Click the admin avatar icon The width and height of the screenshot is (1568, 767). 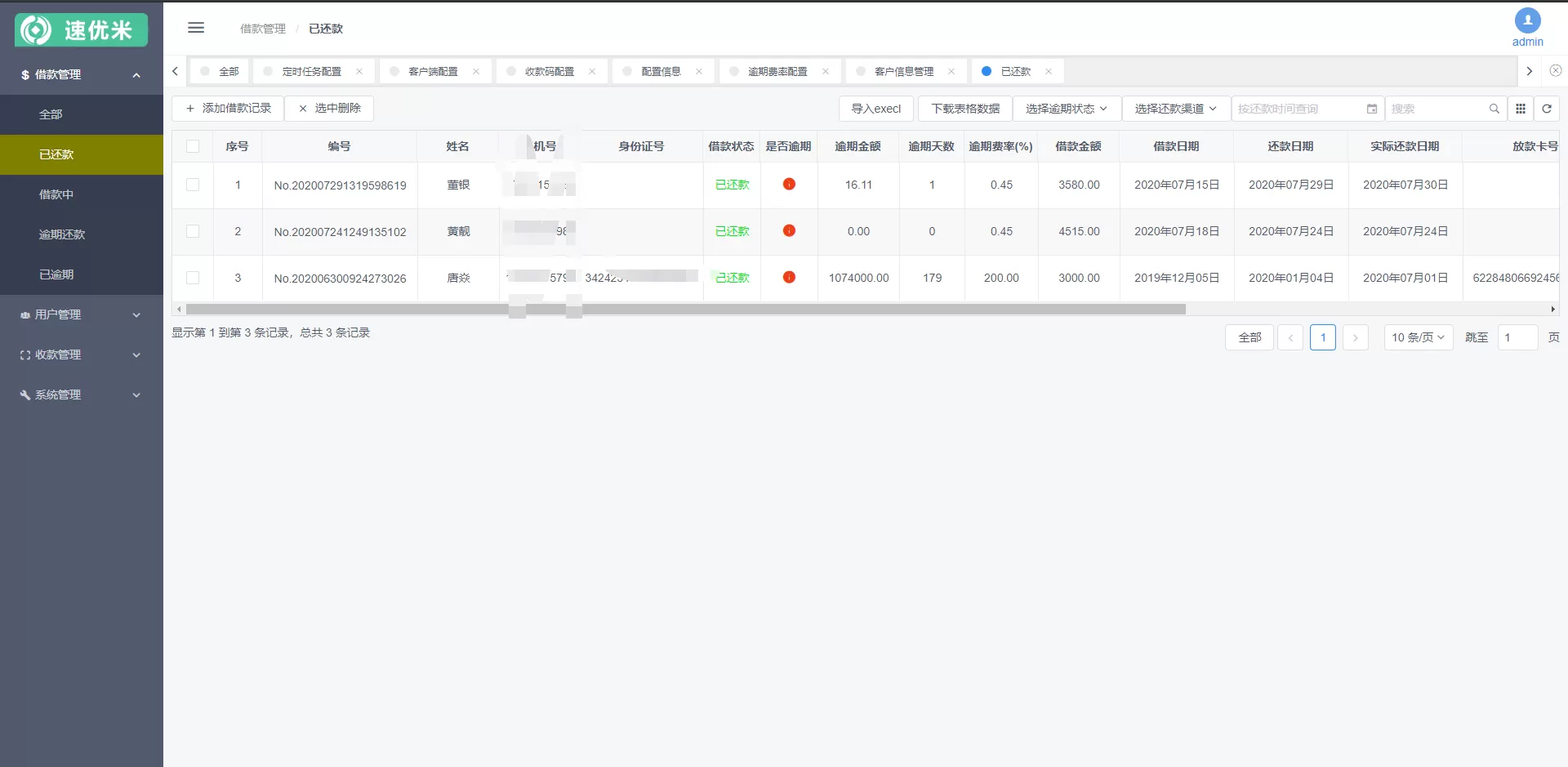coord(1526,20)
